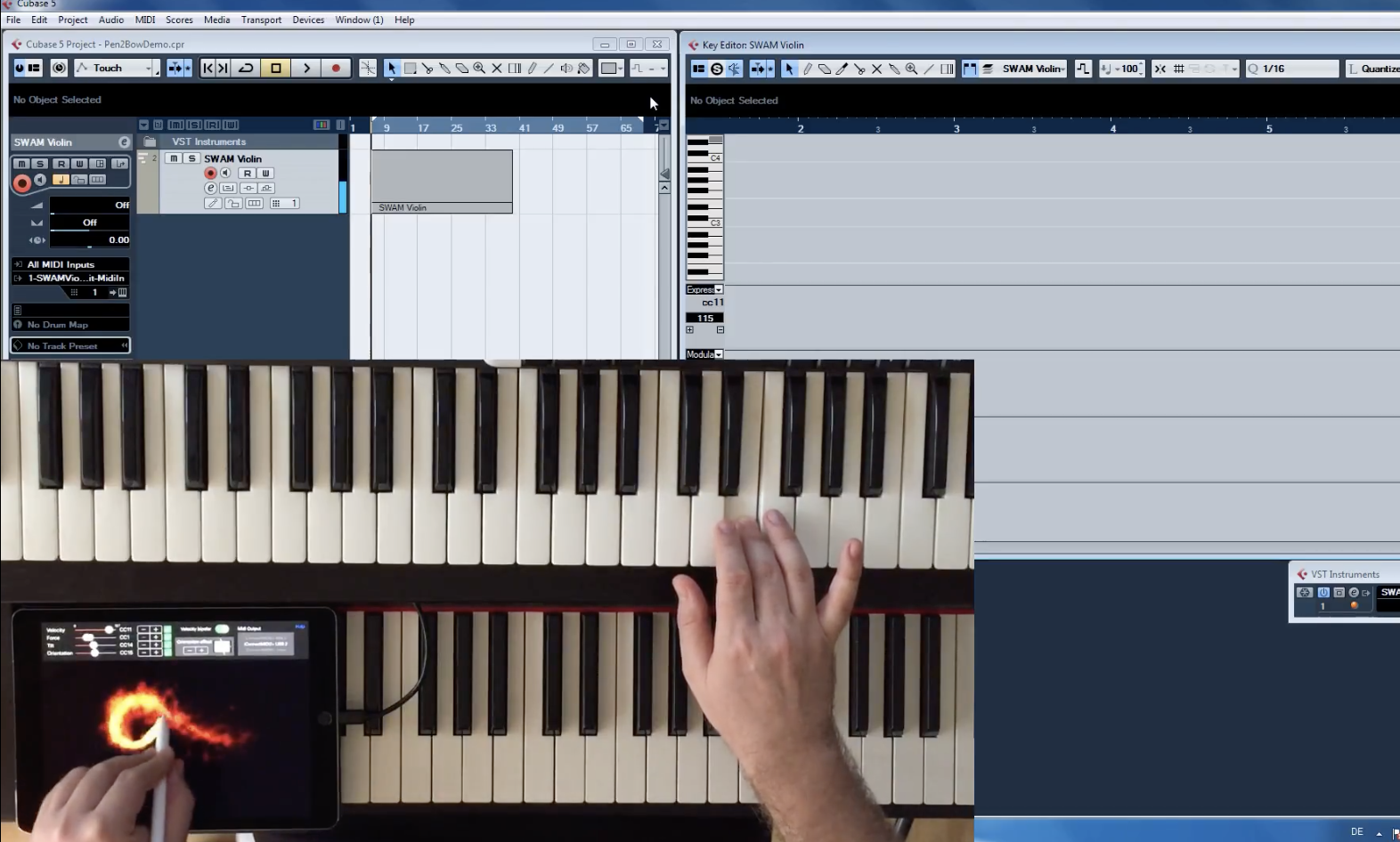1400x842 pixels.
Task: Go to the previous marker
Action: (208, 68)
